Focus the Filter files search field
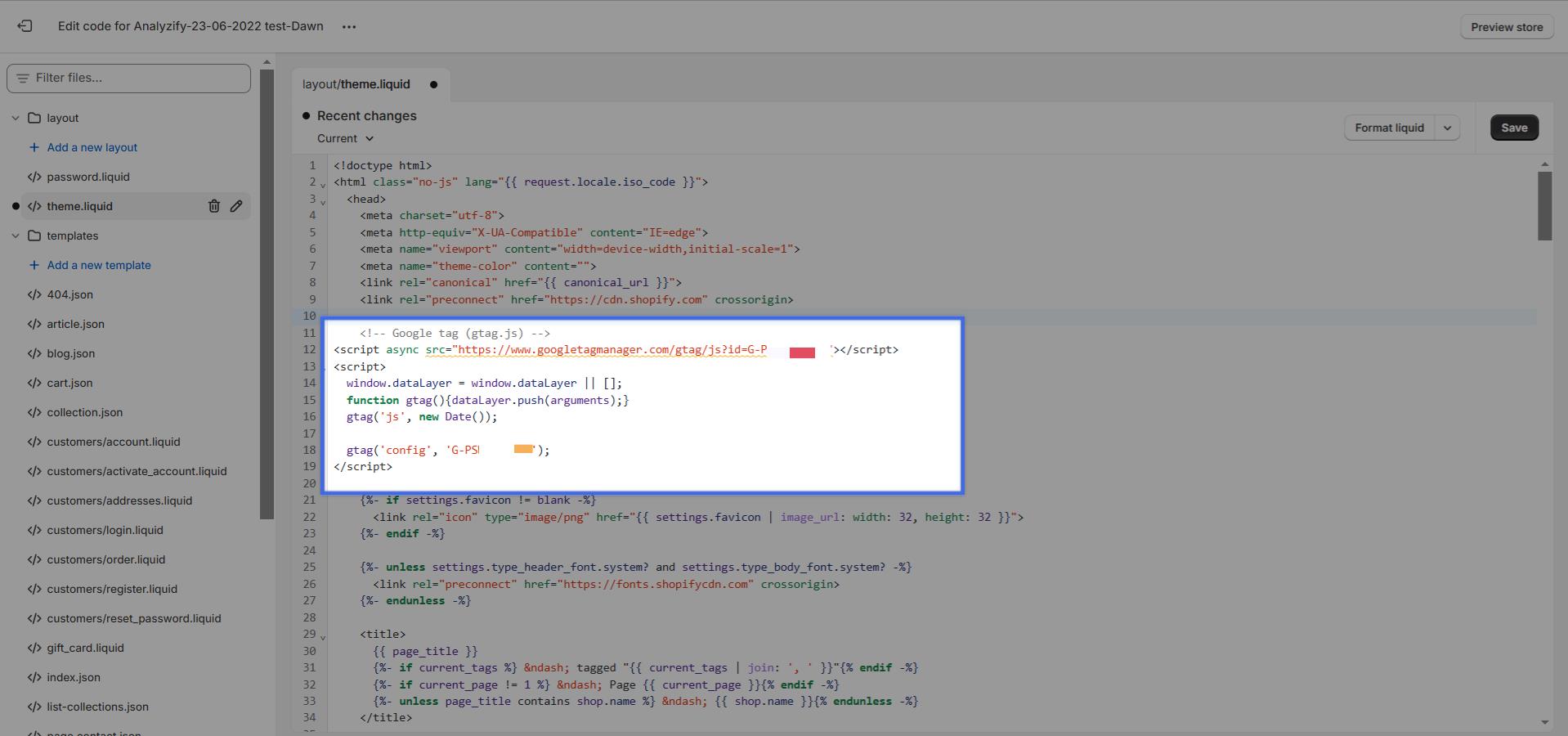This screenshot has height=736, width=1568. (129, 78)
